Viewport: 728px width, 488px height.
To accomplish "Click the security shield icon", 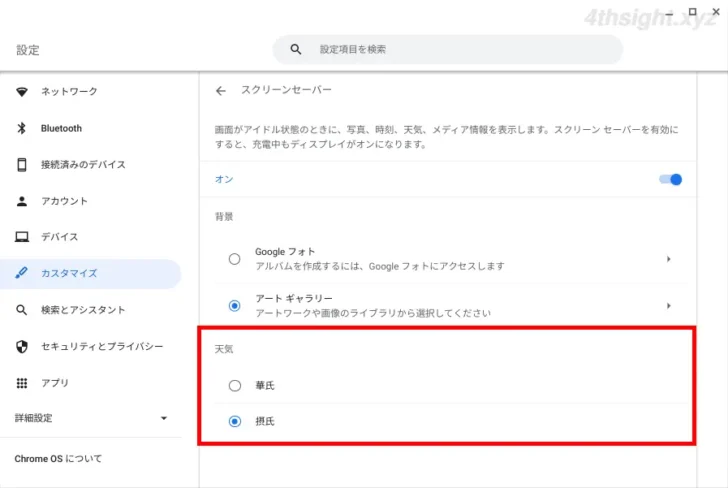I will pyautogui.click(x=22, y=346).
